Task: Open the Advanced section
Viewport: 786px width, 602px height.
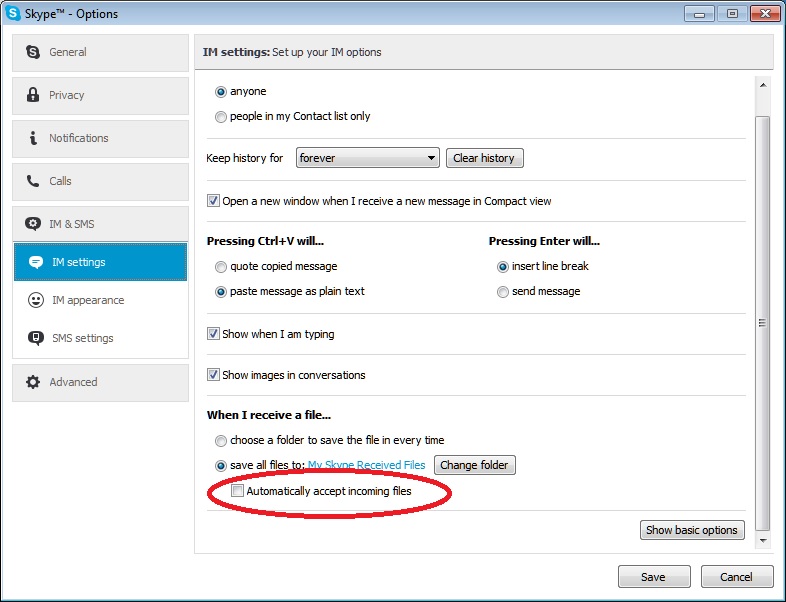Action: point(100,383)
